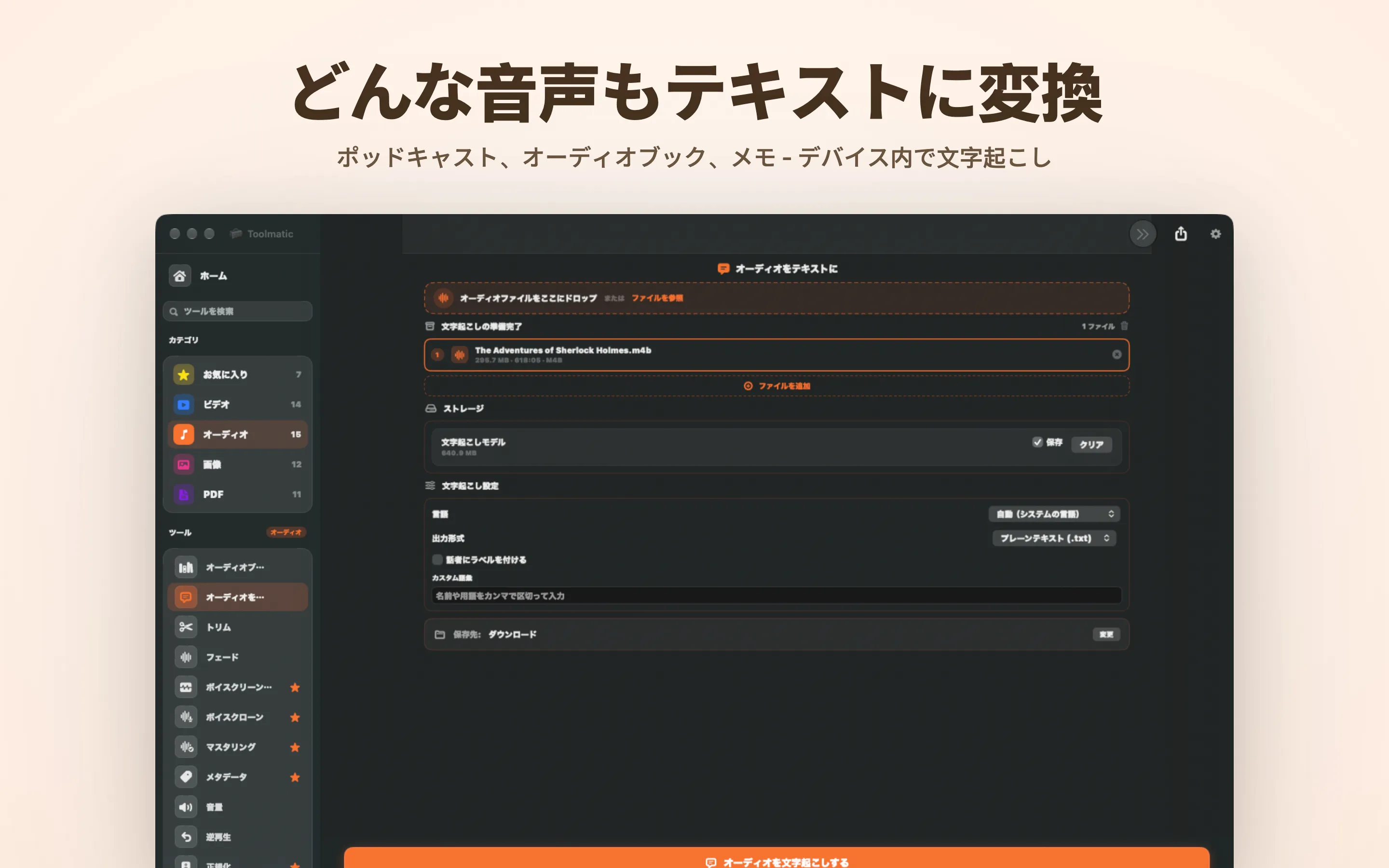Viewport: 1389px width, 868px height.
Task: Remove the Sherlock Holmes.m4b file
Action: [x=1117, y=354]
